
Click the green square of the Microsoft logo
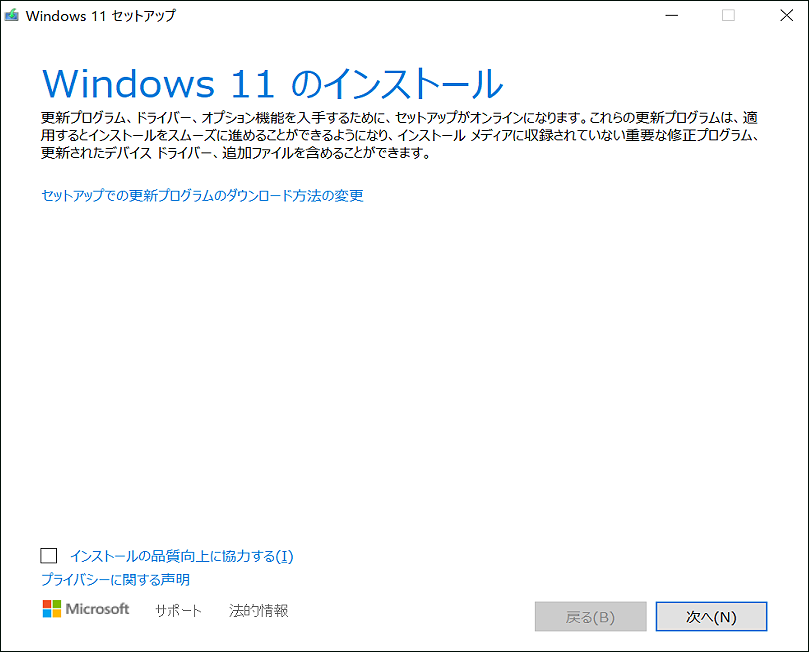click(x=57, y=604)
